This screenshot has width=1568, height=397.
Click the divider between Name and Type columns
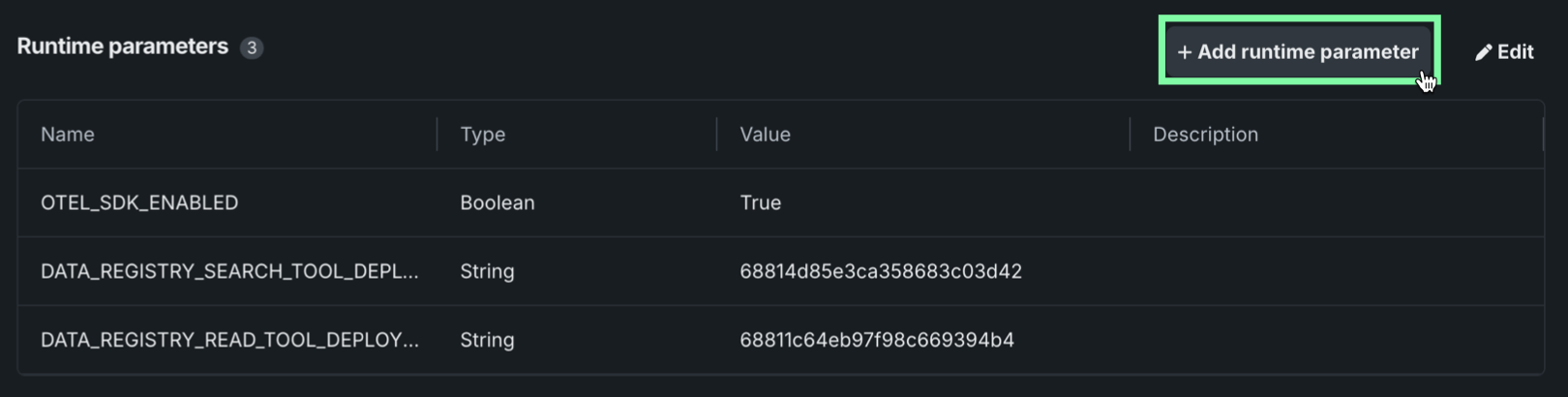pos(437,135)
